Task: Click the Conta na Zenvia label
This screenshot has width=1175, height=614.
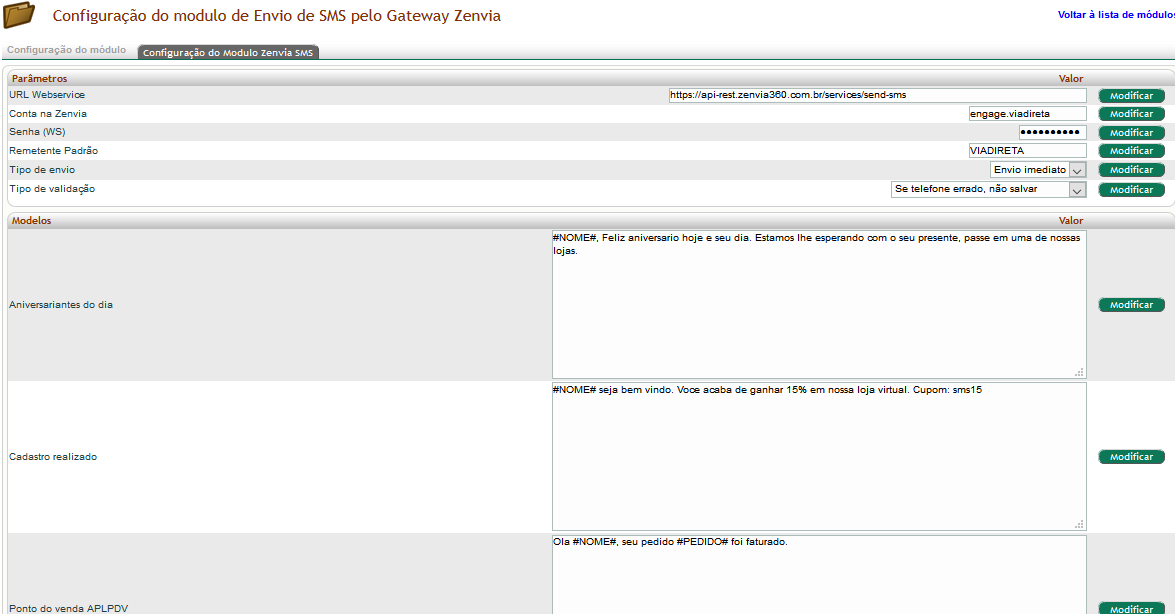Action: pyautogui.click(x=48, y=114)
